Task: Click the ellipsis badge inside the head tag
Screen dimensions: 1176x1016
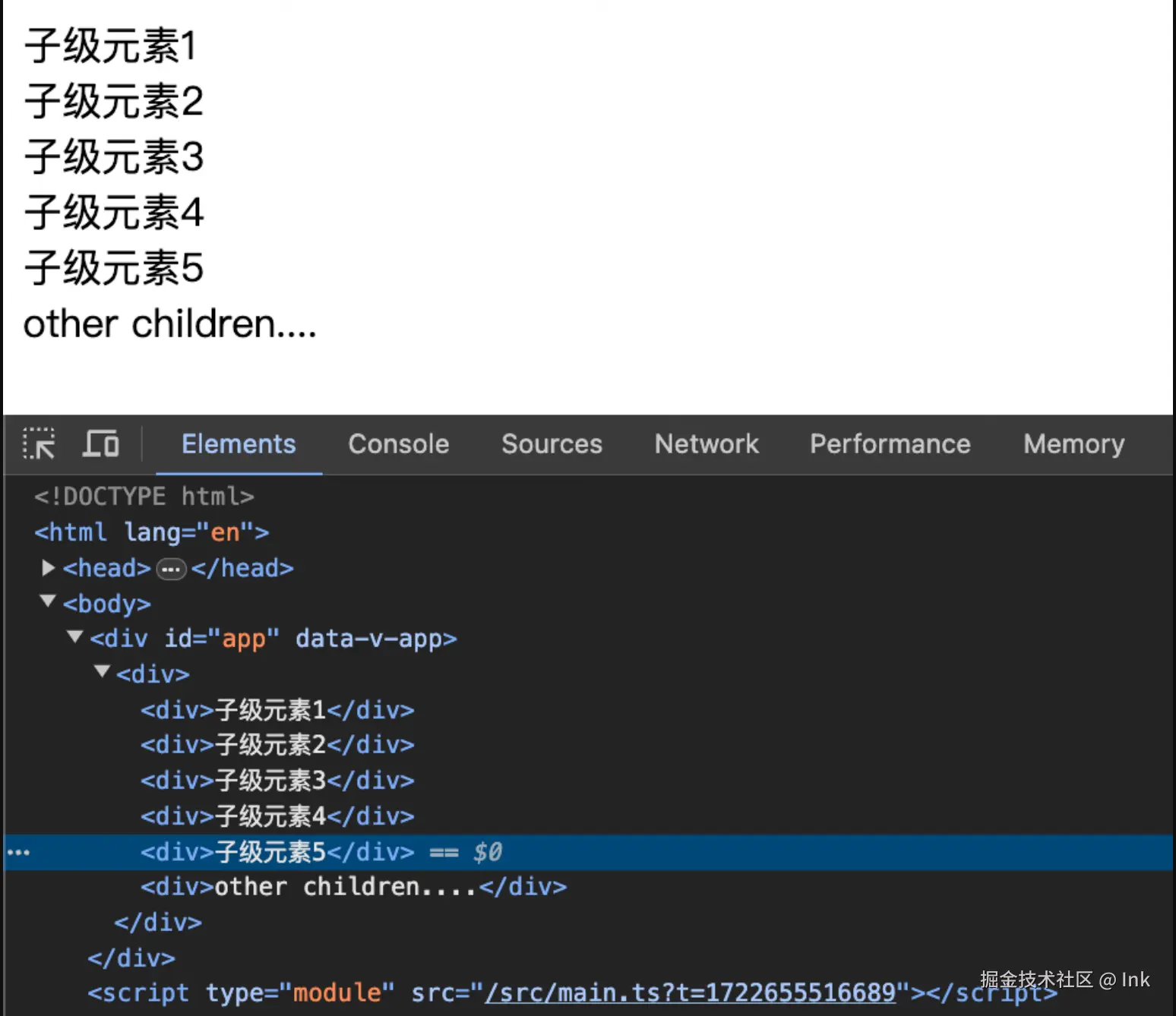Action: [171, 569]
